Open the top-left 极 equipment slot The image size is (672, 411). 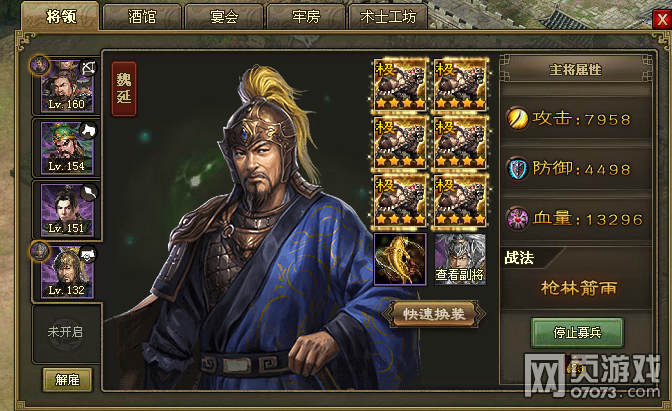400,85
